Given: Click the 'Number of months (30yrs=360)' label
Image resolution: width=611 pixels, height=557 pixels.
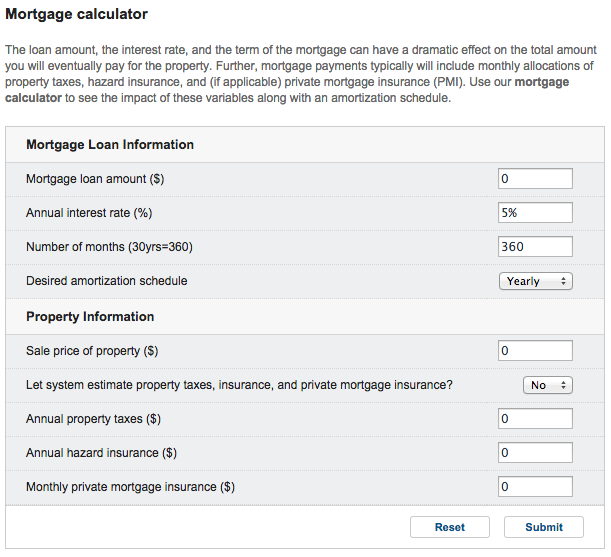Looking at the screenshot, I should coord(109,247).
